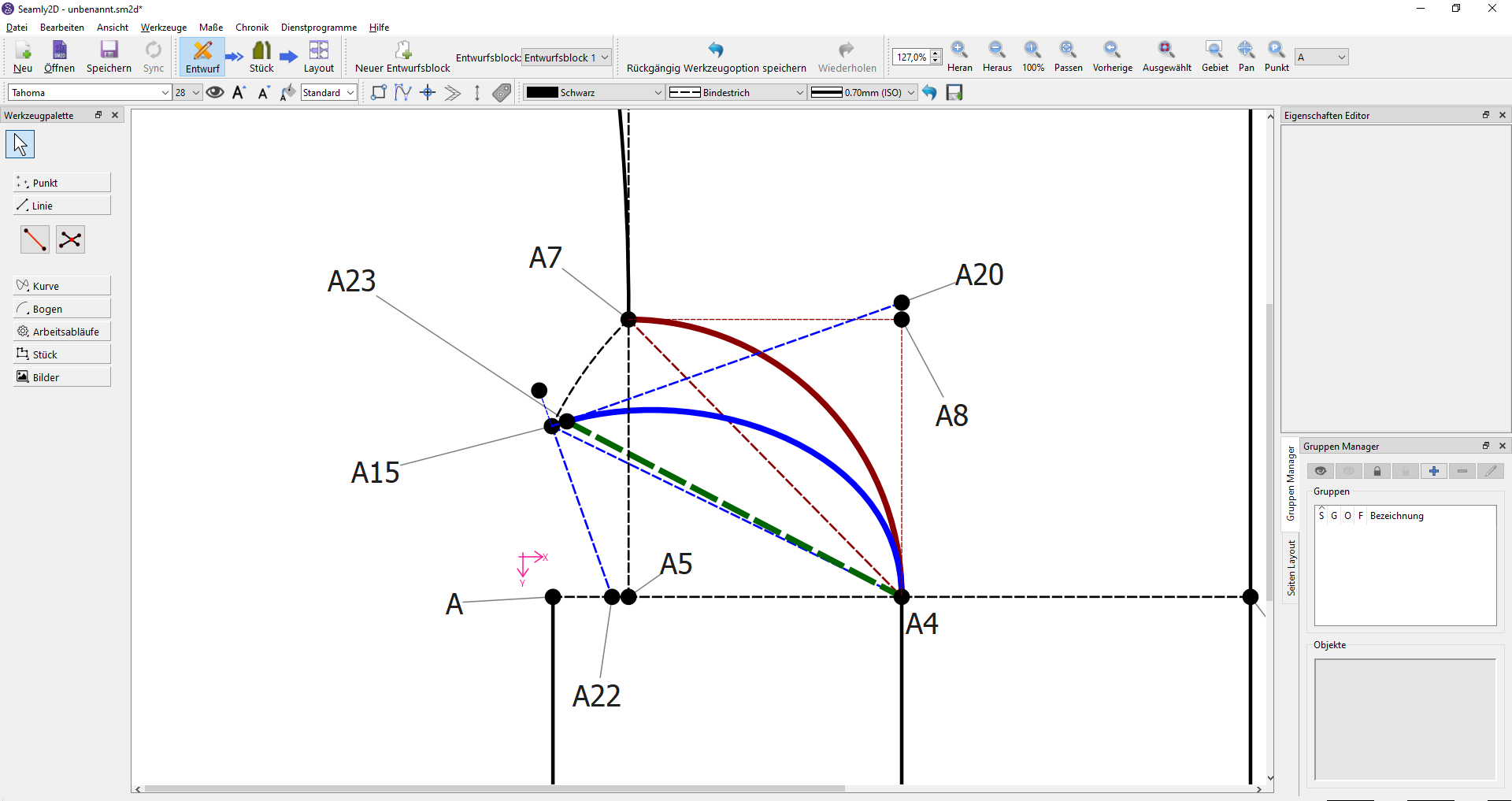
Task: Click the Speichern save icon
Action: [x=109, y=50]
